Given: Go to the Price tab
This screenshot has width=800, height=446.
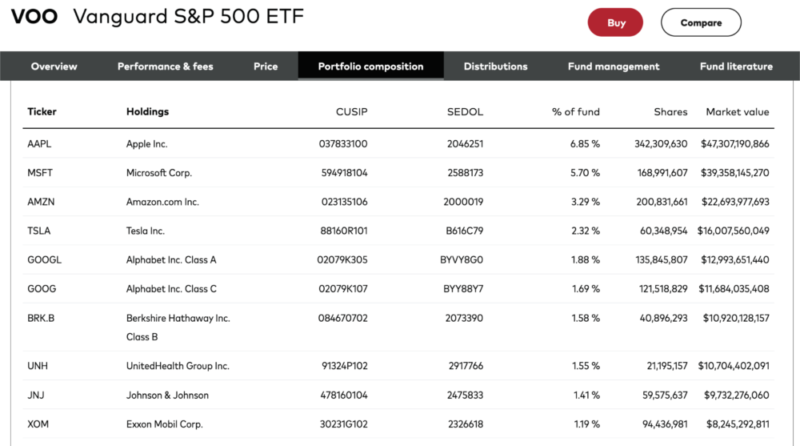Looking at the screenshot, I should 266,67.
